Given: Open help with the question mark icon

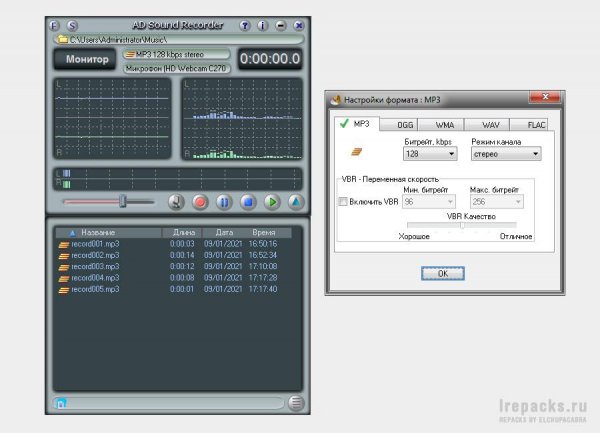Looking at the screenshot, I should click(x=245, y=26).
